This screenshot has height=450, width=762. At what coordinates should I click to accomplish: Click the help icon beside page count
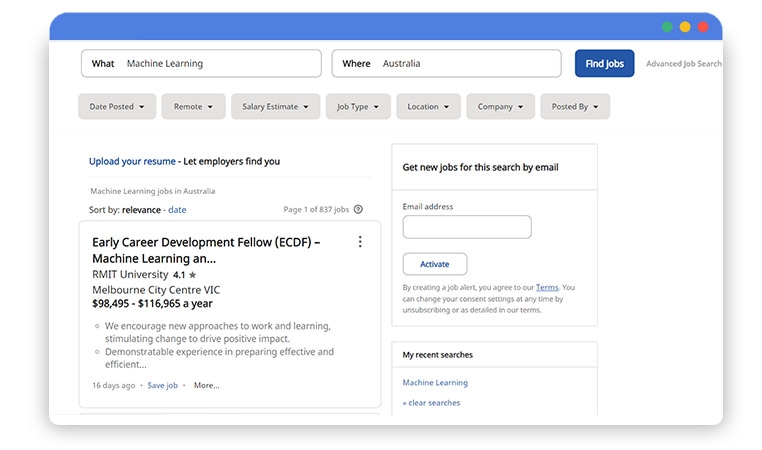pos(358,210)
